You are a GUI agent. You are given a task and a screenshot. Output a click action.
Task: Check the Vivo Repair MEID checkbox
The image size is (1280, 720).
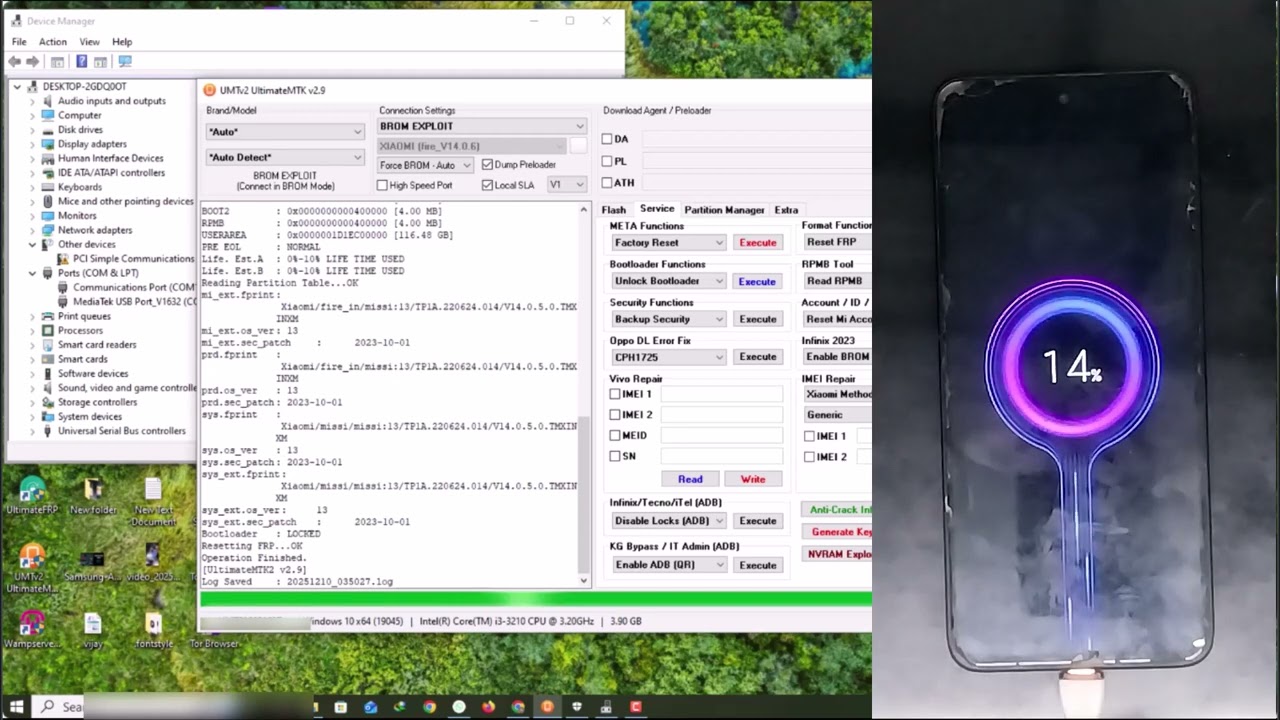pyautogui.click(x=615, y=435)
